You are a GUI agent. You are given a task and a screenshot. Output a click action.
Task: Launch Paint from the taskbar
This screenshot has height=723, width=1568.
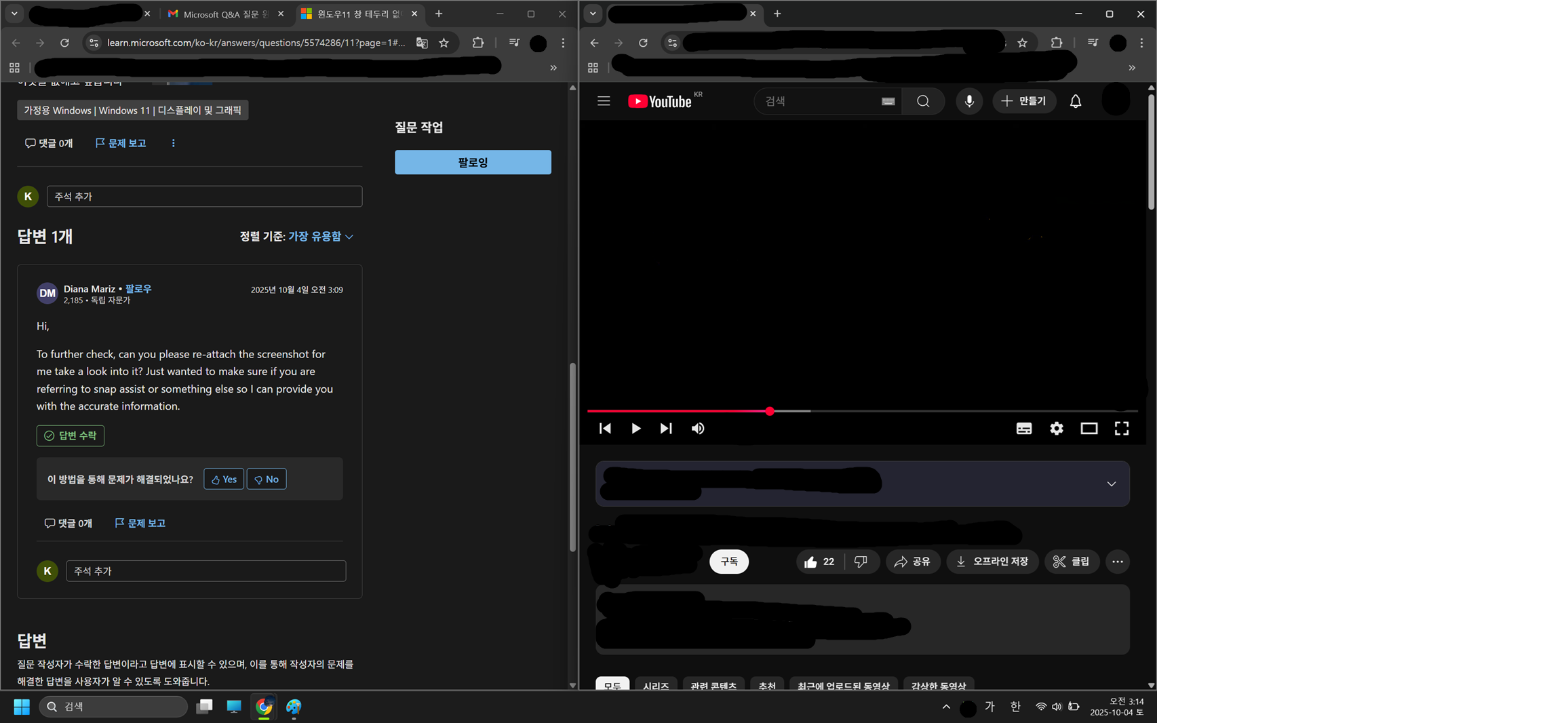[x=294, y=707]
